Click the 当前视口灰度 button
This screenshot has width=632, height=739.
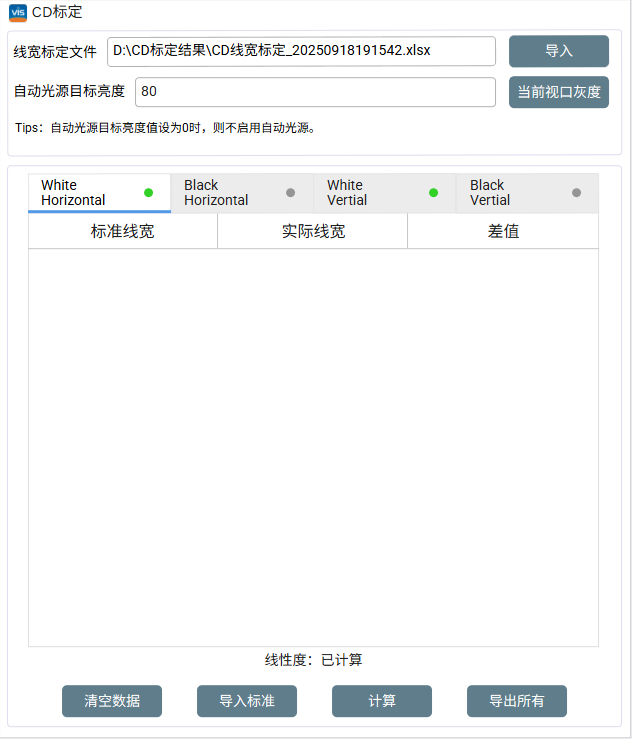pyautogui.click(x=558, y=91)
